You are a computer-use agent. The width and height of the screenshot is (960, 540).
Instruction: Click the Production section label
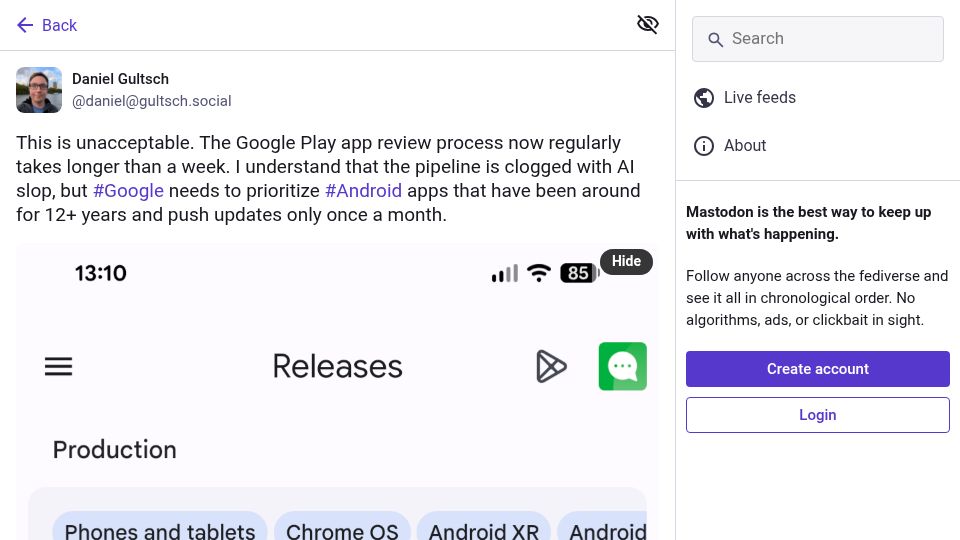pyautogui.click(x=114, y=450)
